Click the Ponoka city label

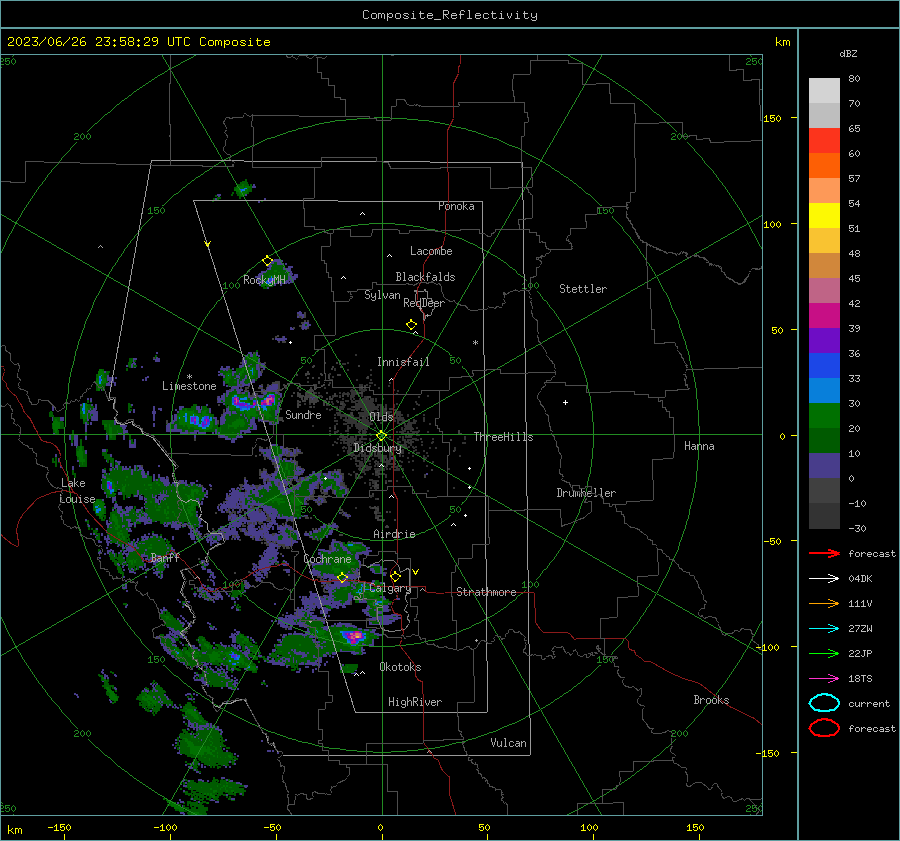tap(456, 206)
